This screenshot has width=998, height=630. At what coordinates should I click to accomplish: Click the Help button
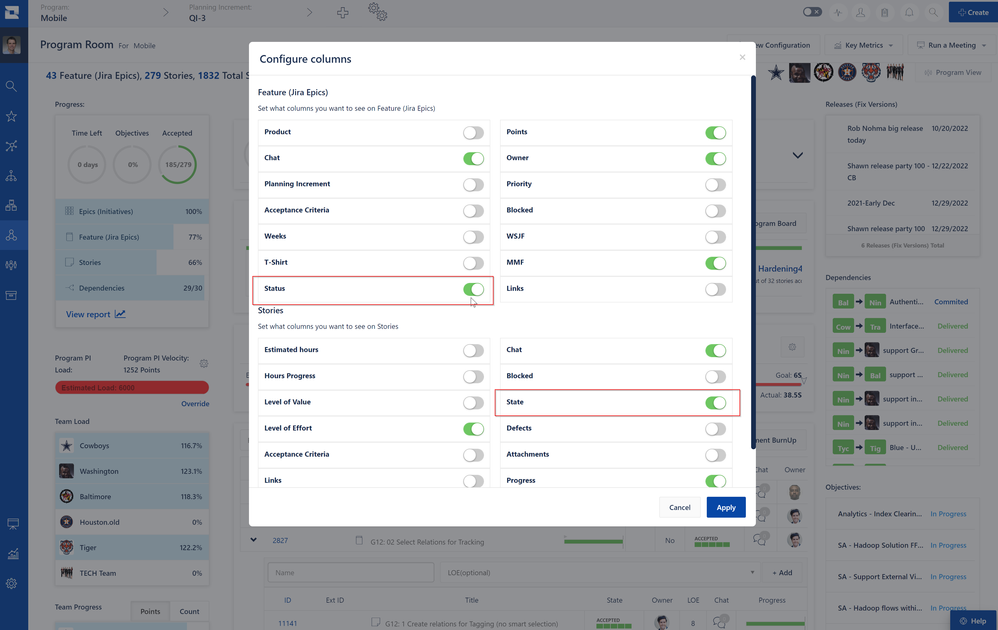973,620
